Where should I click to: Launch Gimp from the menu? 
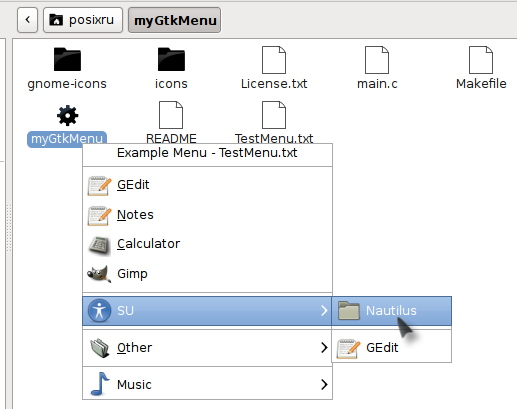pyautogui.click(x=207, y=274)
